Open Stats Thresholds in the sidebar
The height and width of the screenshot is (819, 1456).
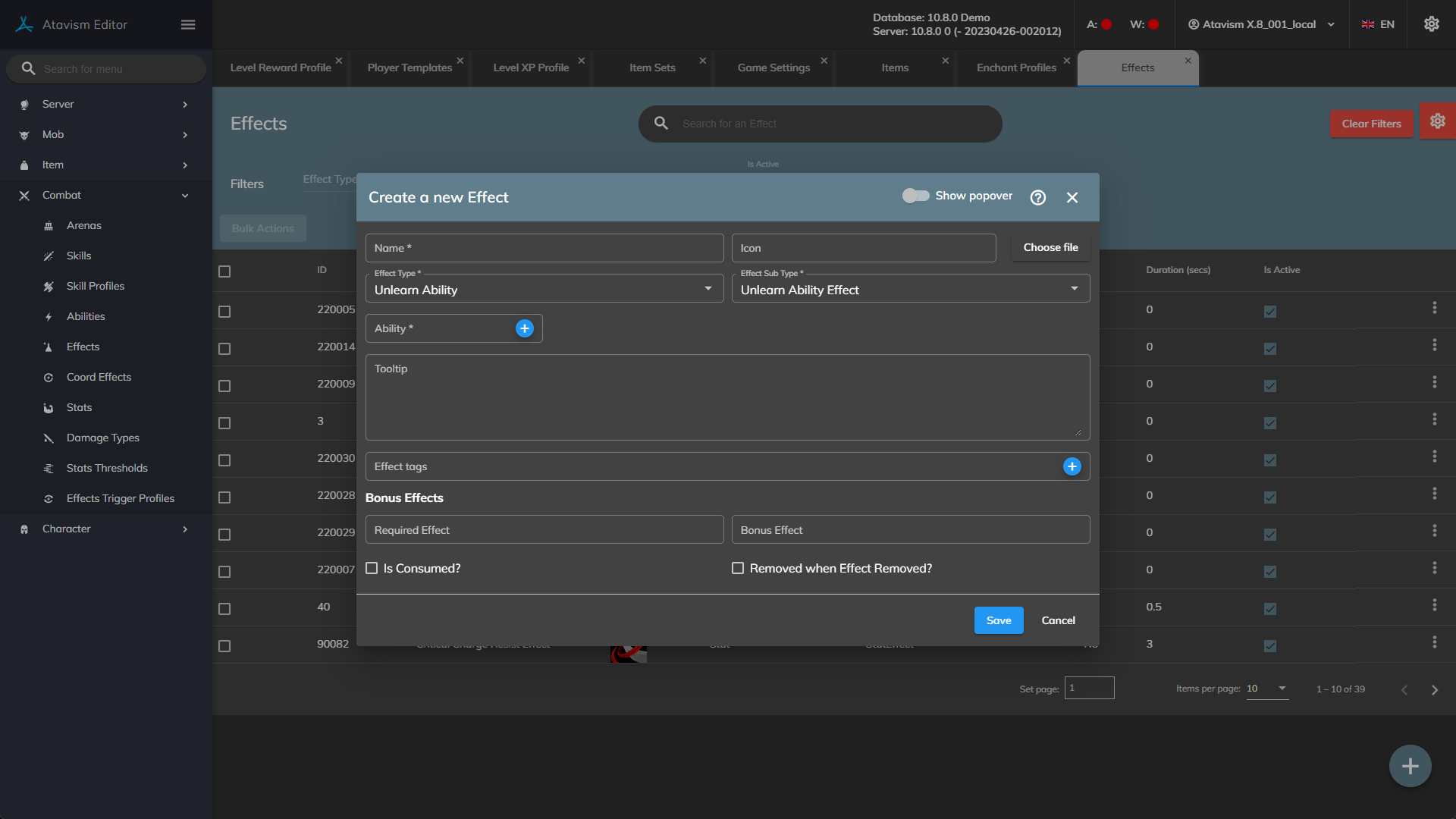[107, 468]
